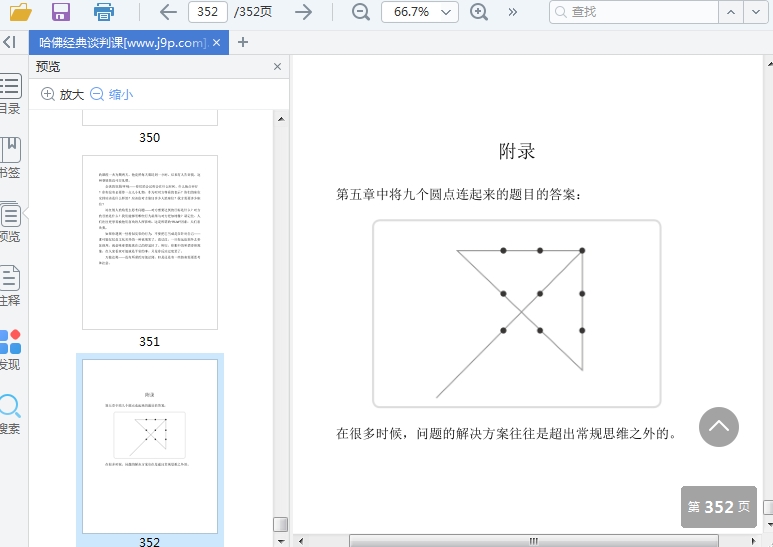773x547 pixels.
Task: Open a file with the folder icon
Action: [x=21, y=12]
